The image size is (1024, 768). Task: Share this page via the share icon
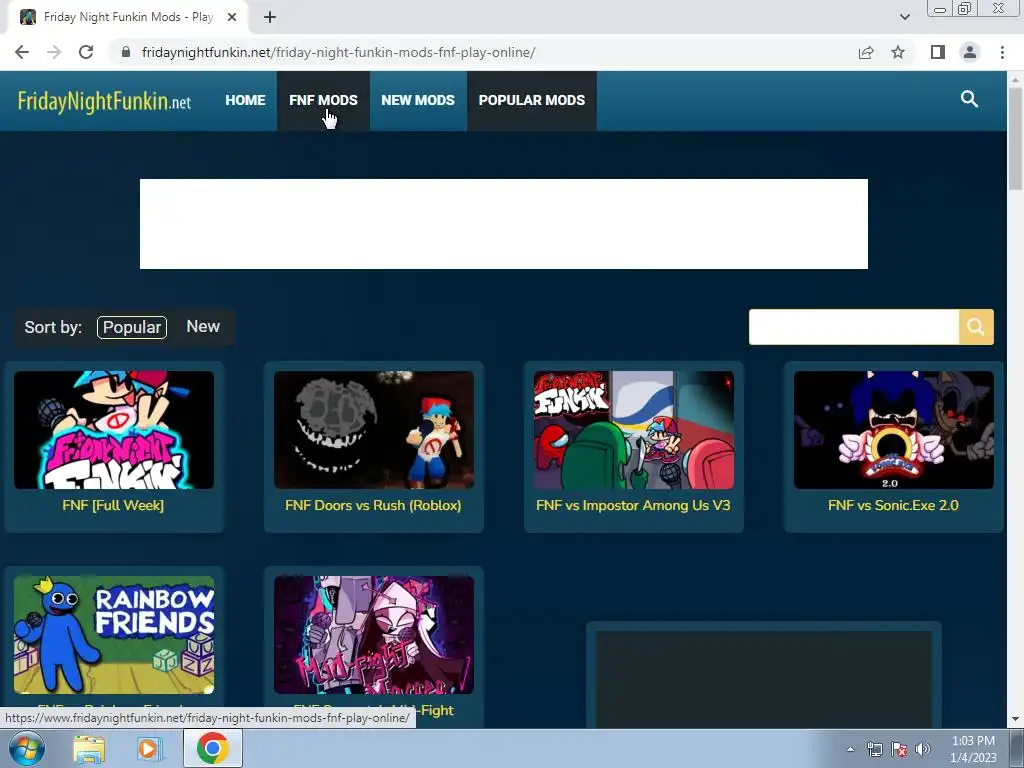click(x=866, y=52)
